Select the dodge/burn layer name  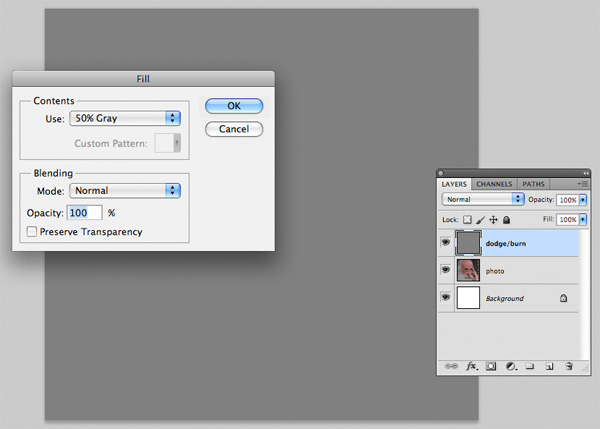click(x=505, y=243)
